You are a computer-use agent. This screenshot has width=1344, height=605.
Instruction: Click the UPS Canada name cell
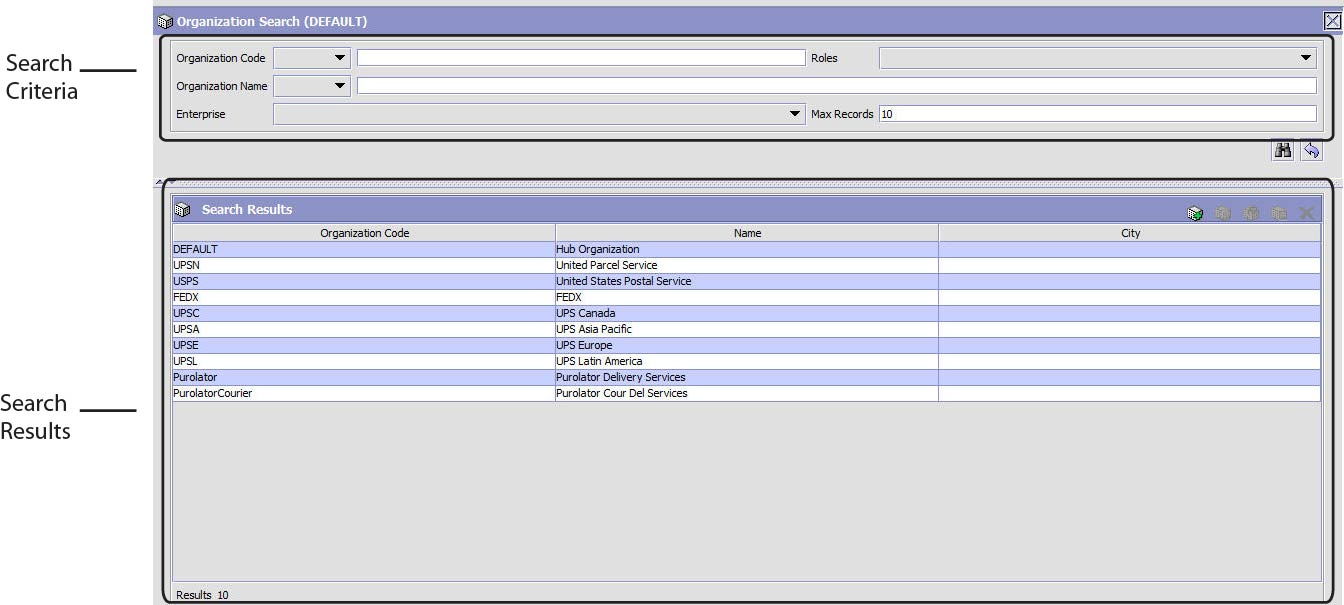(747, 313)
